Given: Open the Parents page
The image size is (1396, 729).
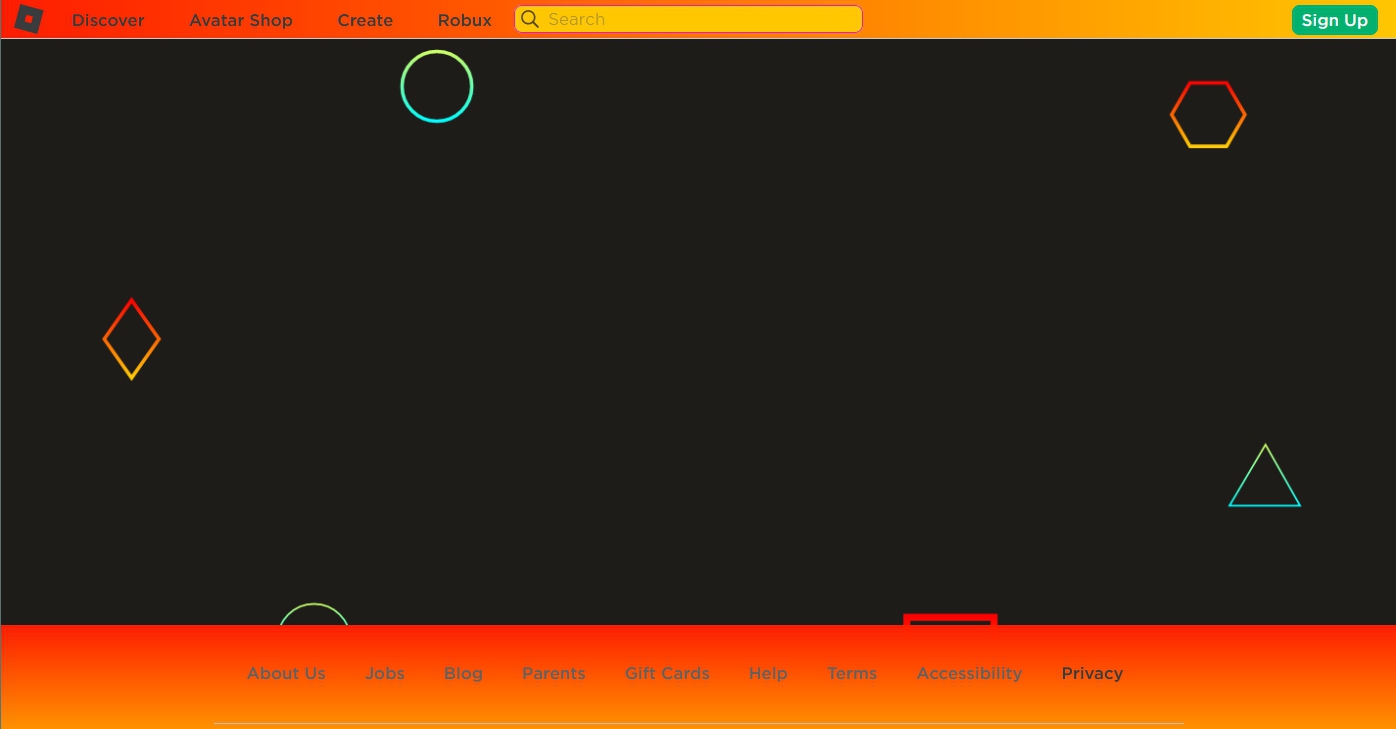Looking at the screenshot, I should pos(553,673).
